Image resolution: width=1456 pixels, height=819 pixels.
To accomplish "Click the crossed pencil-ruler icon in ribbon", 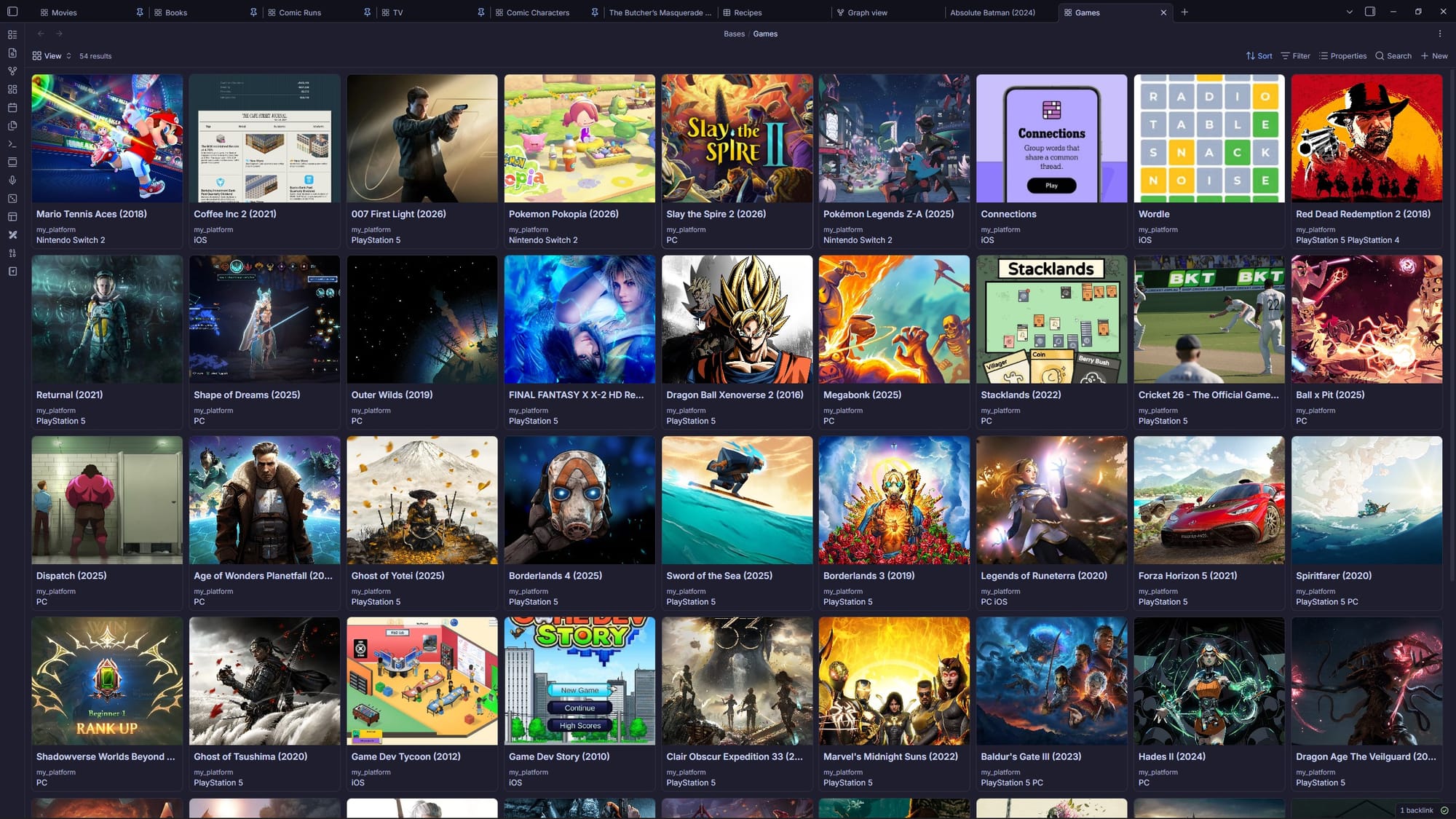I will [x=12, y=235].
